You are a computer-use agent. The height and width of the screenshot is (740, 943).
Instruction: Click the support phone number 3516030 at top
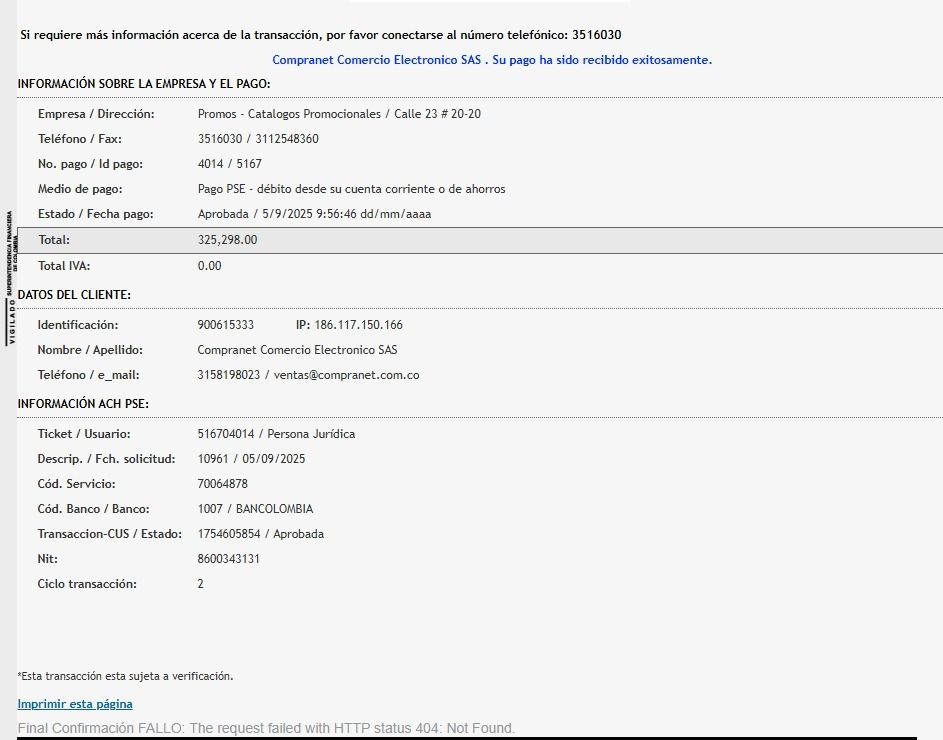(597, 35)
